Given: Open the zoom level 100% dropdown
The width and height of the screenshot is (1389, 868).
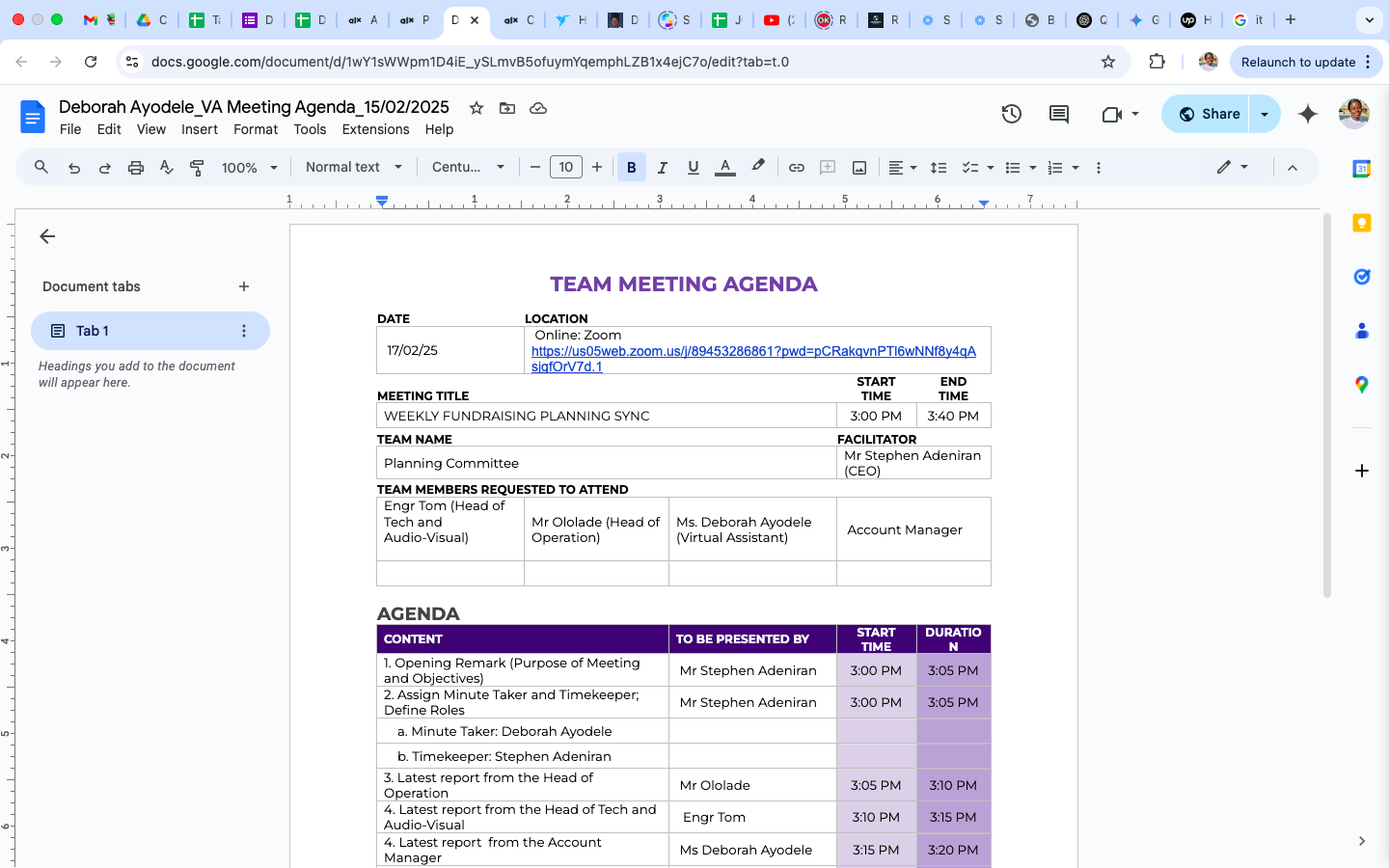Looking at the screenshot, I should coord(249,168).
